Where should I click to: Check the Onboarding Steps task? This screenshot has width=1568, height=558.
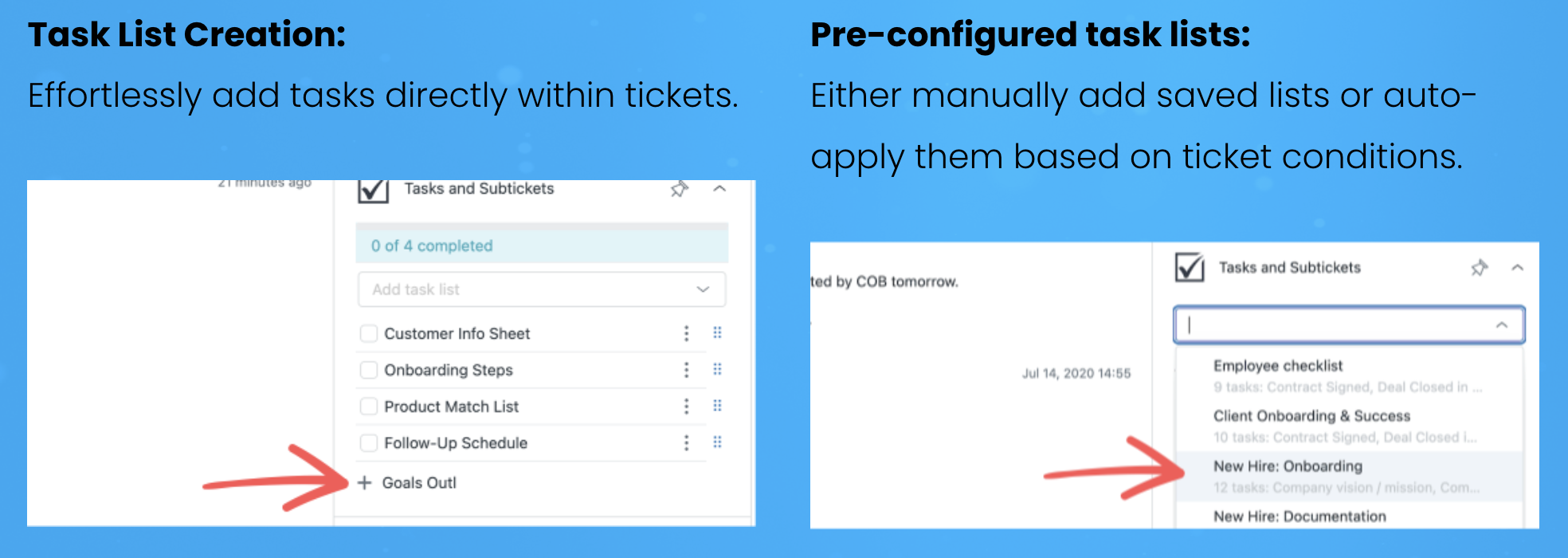(368, 370)
